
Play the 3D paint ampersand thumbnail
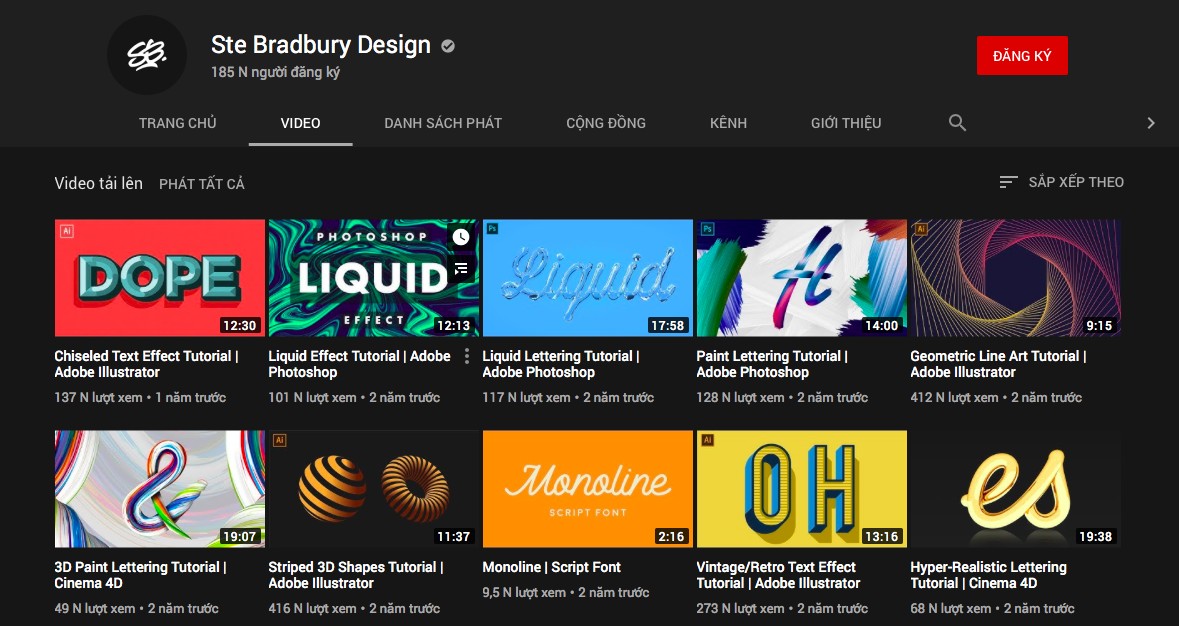click(159, 489)
